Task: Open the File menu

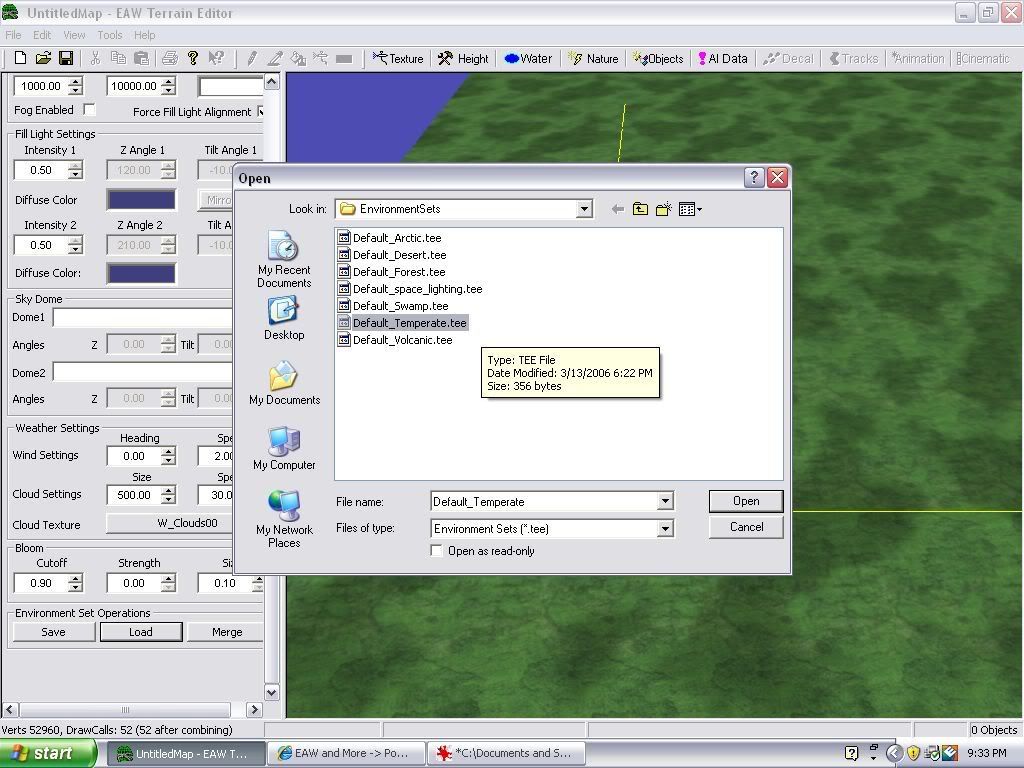Action: tap(13, 35)
